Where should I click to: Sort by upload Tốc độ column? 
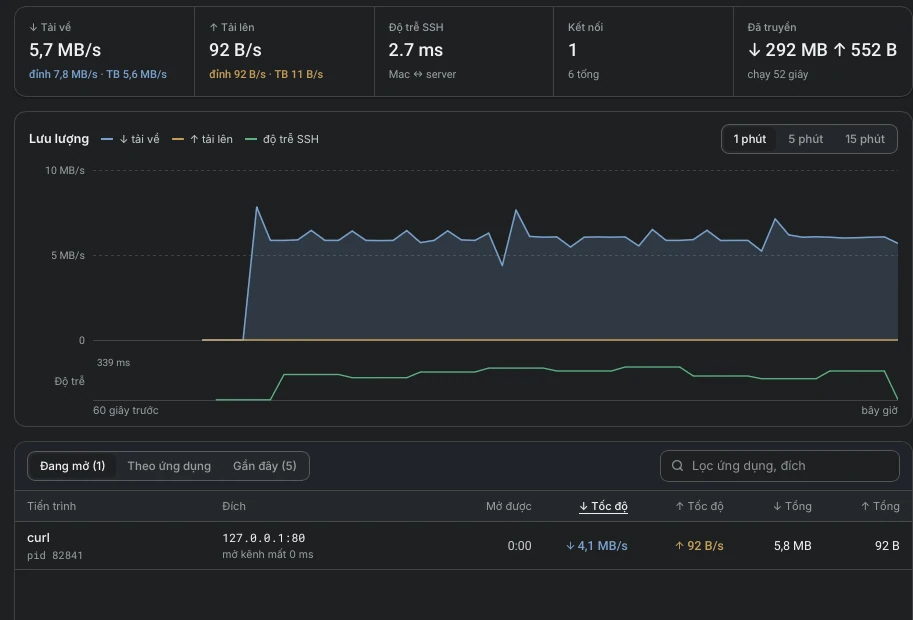coord(699,506)
